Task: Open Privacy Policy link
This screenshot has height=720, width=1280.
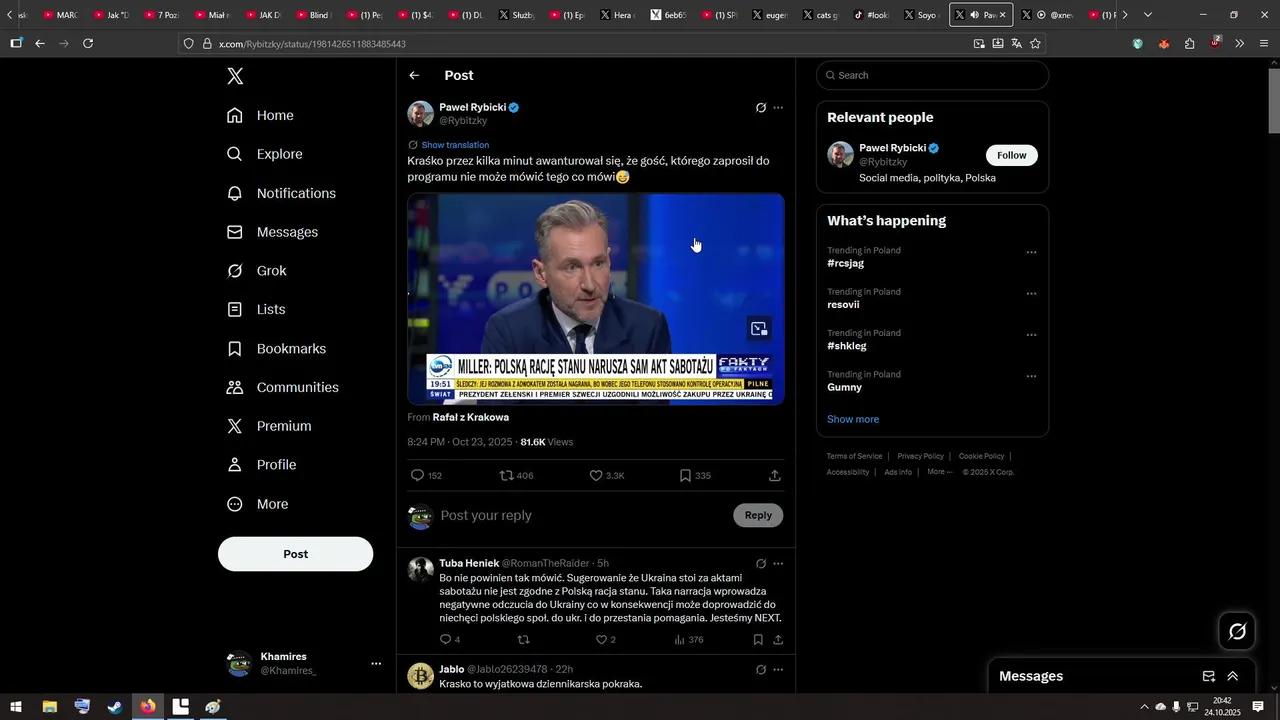Action: pos(920,456)
